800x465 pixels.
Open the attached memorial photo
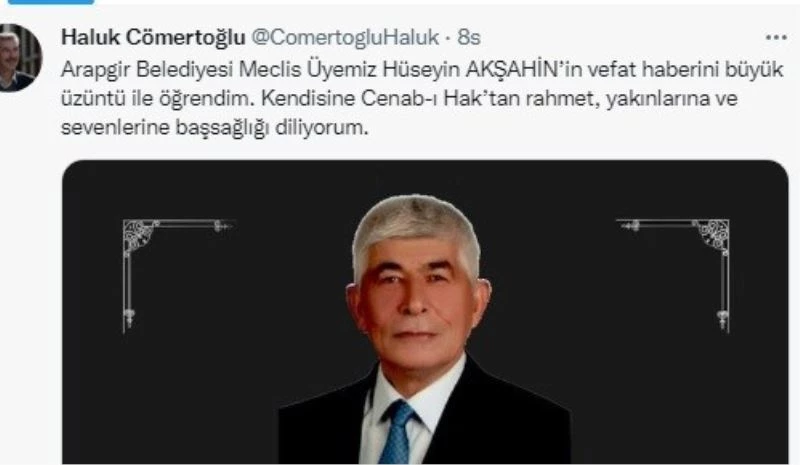425,312
